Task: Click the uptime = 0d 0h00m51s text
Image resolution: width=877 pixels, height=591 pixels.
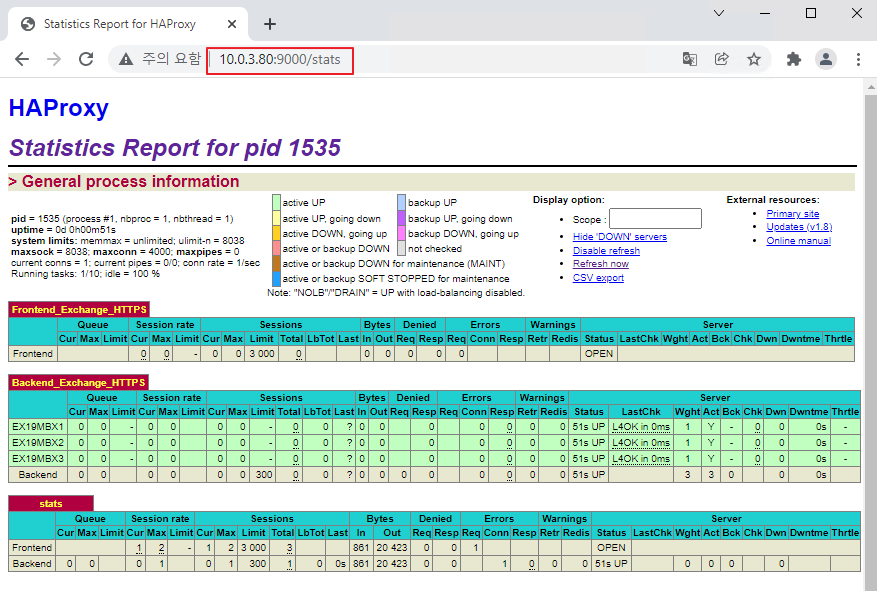Action: pyautogui.click(x=63, y=230)
